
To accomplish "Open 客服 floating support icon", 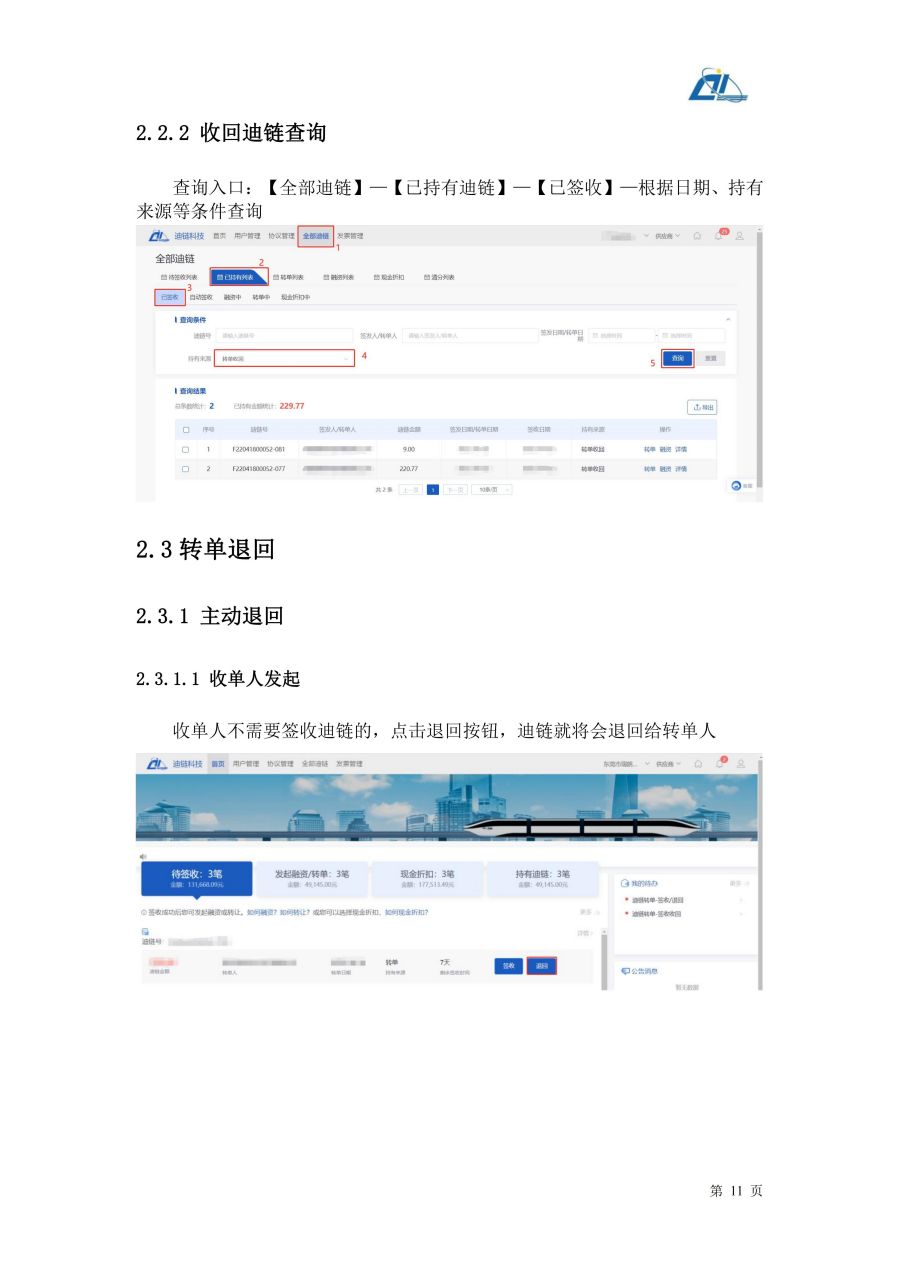I will (741, 485).
